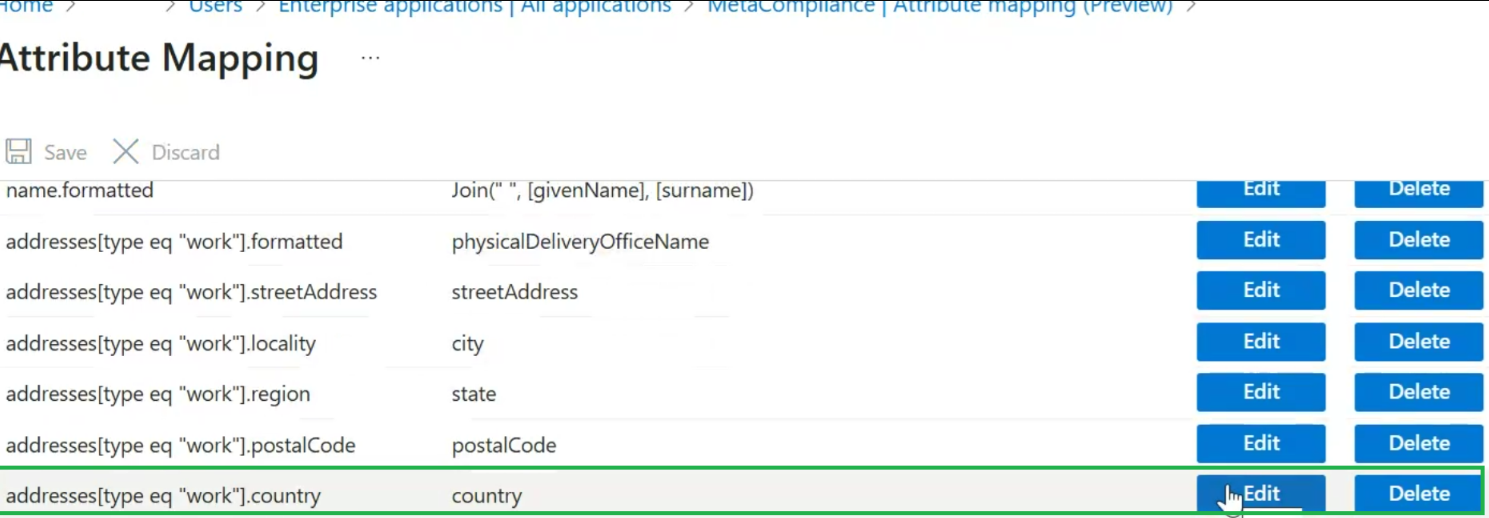Image resolution: width=1489 pixels, height=518 pixels.
Task: Go to Enterprise applications | All applications breadcrumb
Action: click(475, 7)
